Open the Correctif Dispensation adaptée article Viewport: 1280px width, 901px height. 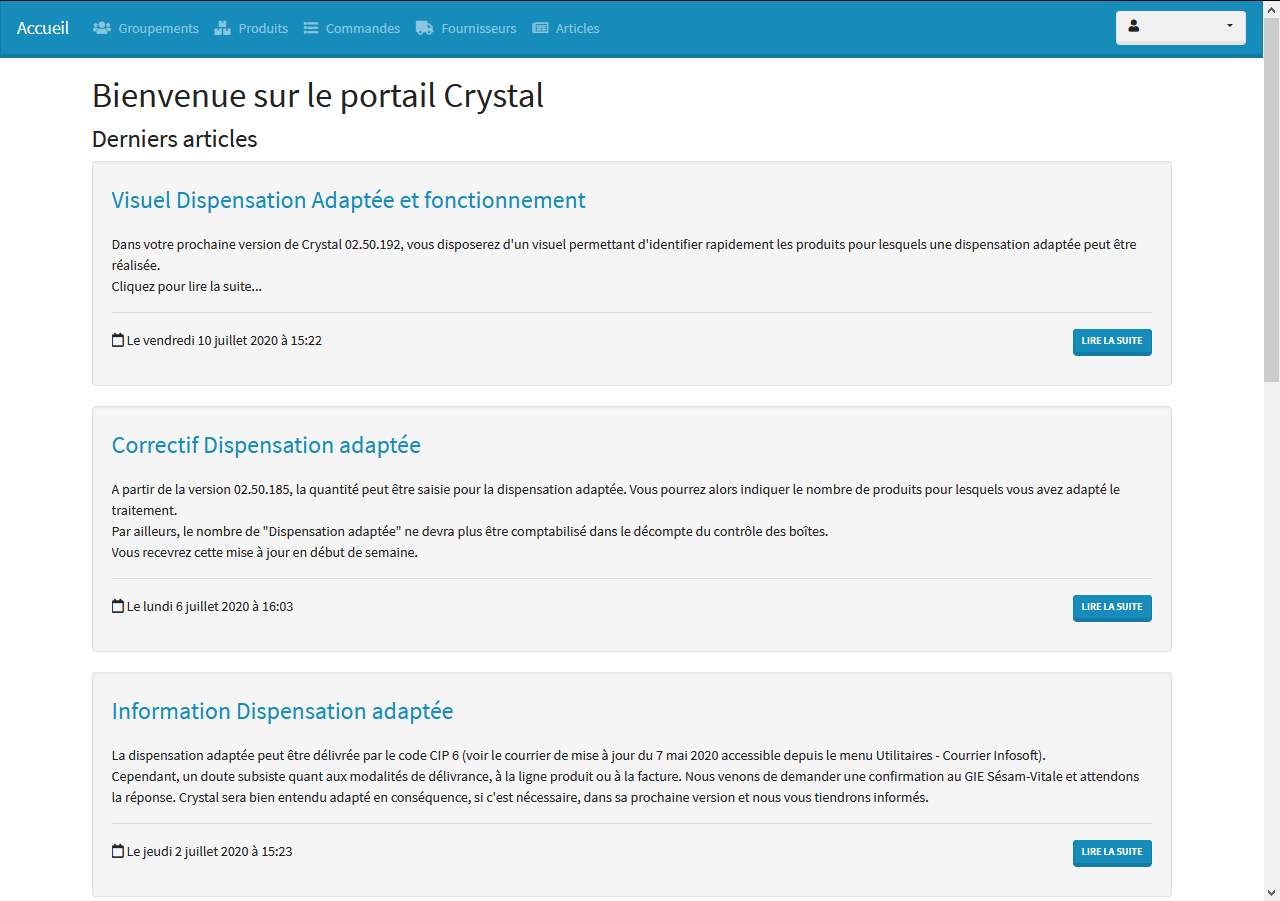[x=266, y=445]
